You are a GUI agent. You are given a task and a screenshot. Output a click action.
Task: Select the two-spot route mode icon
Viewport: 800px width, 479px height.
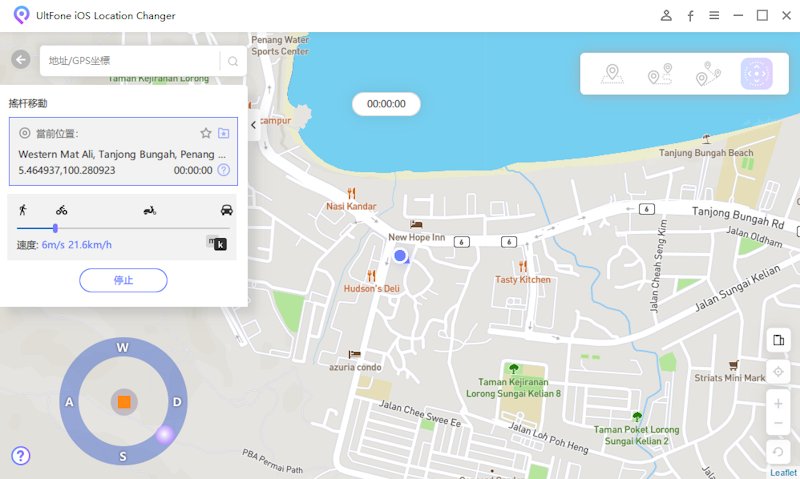pyautogui.click(x=659, y=74)
